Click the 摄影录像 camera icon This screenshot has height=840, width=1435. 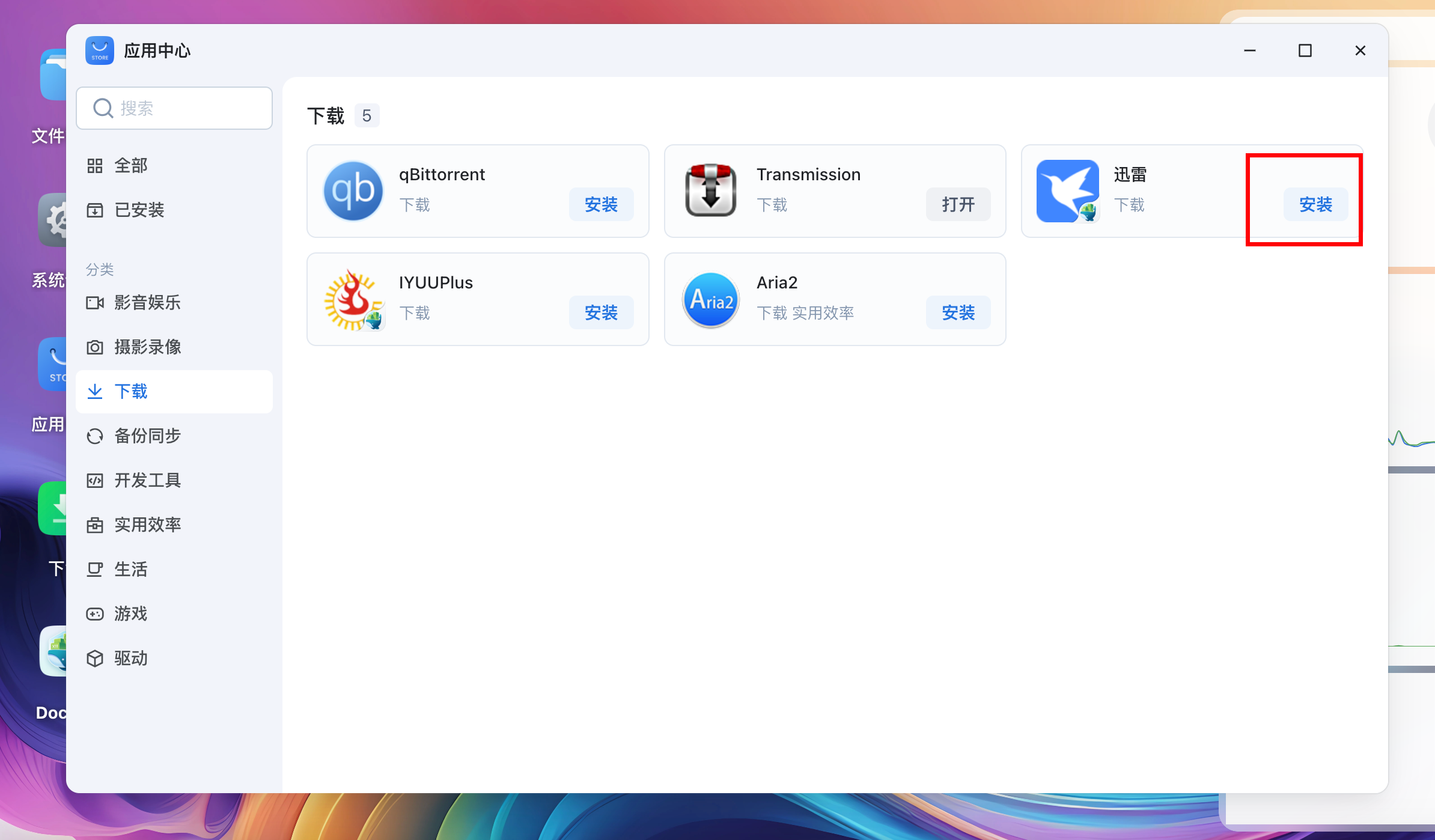tap(95, 347)
